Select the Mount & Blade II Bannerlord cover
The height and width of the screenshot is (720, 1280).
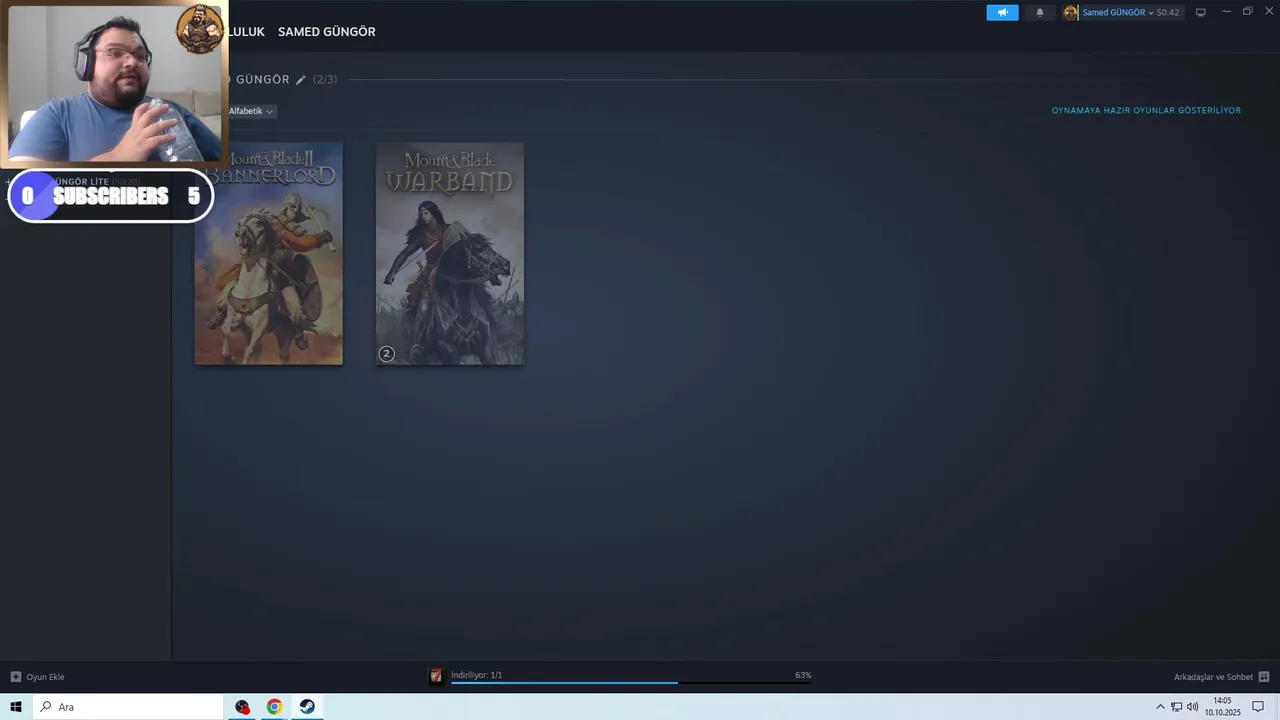[x=268, y=254]
